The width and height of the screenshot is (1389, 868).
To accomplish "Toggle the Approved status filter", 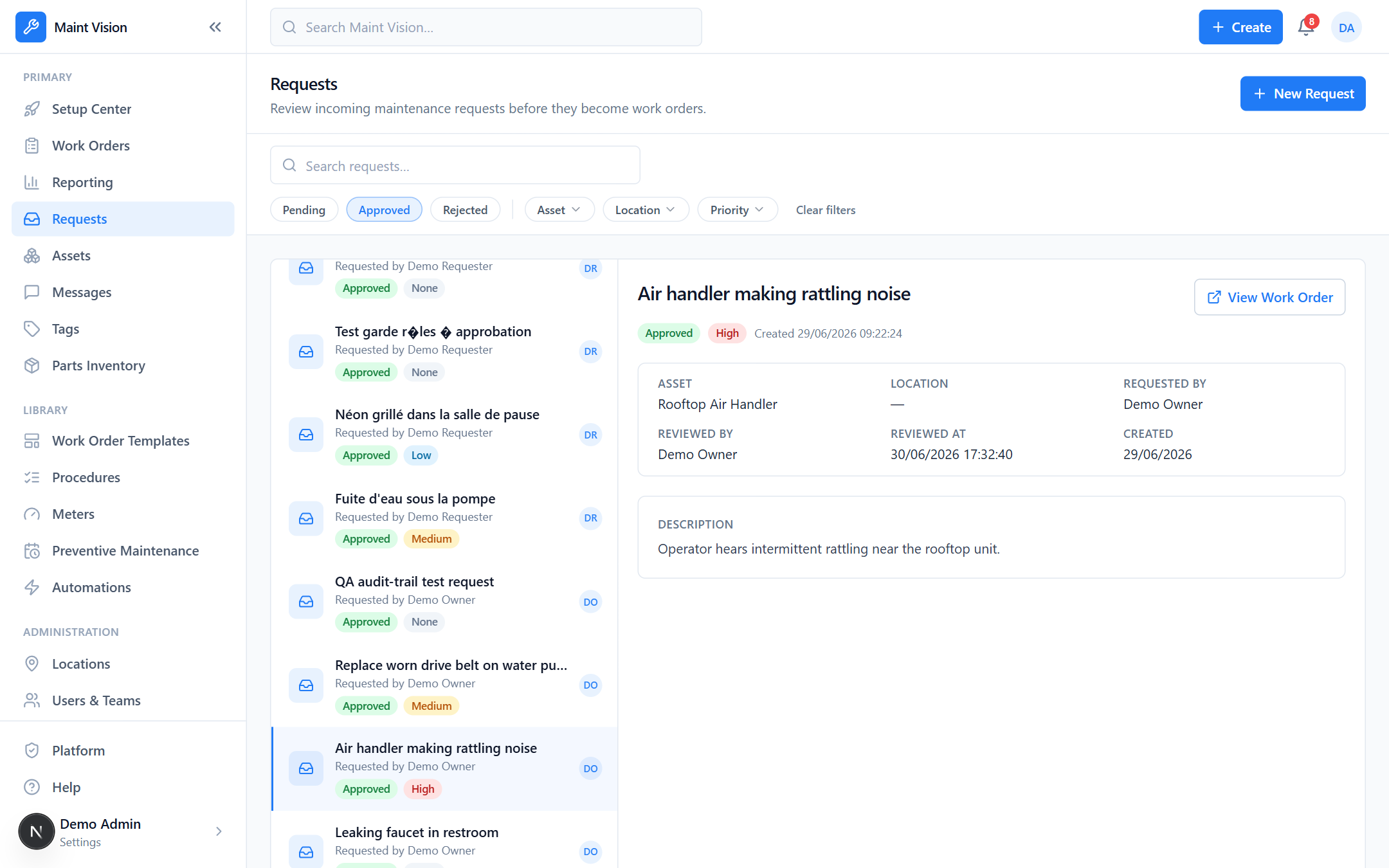I will click(384, 210).
